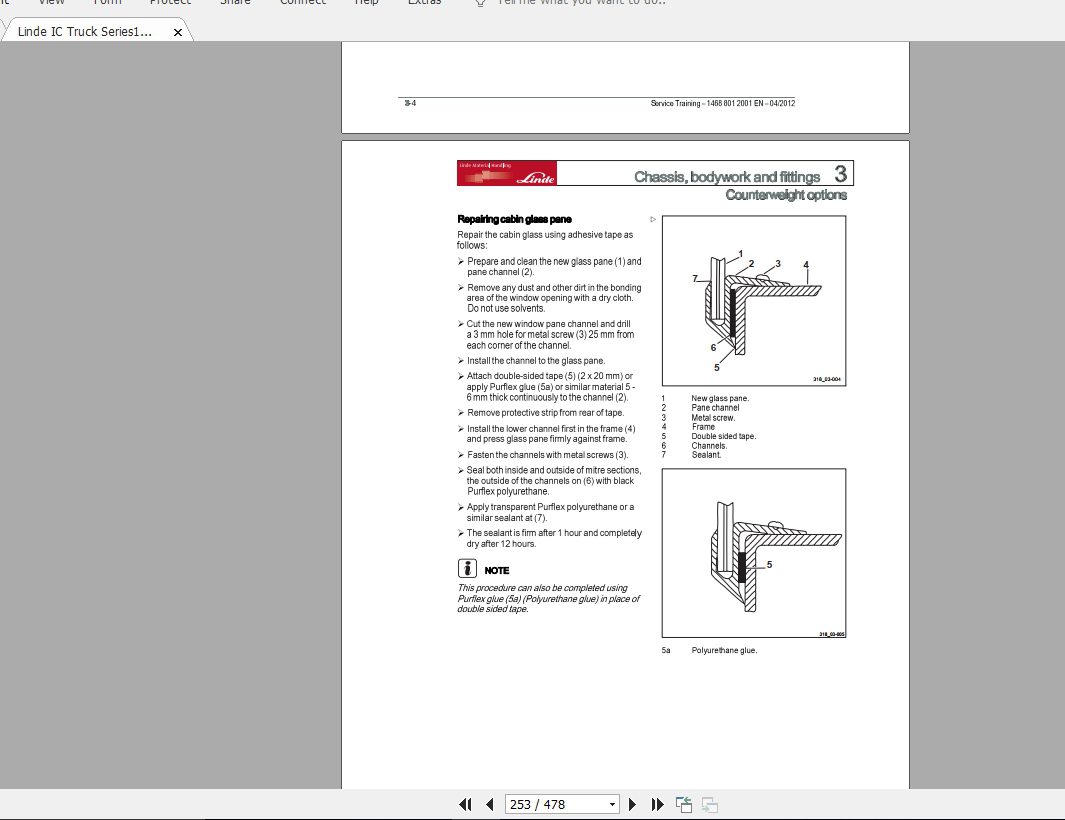The height and width of the screenshot is (820, 1065).
Task: Click the Repairing cabin glass pane heading
Action: pos(514,219)
